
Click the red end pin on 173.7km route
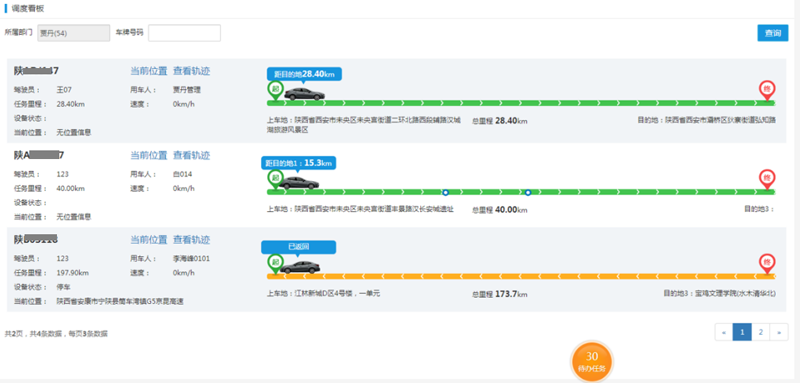point(766,263)
